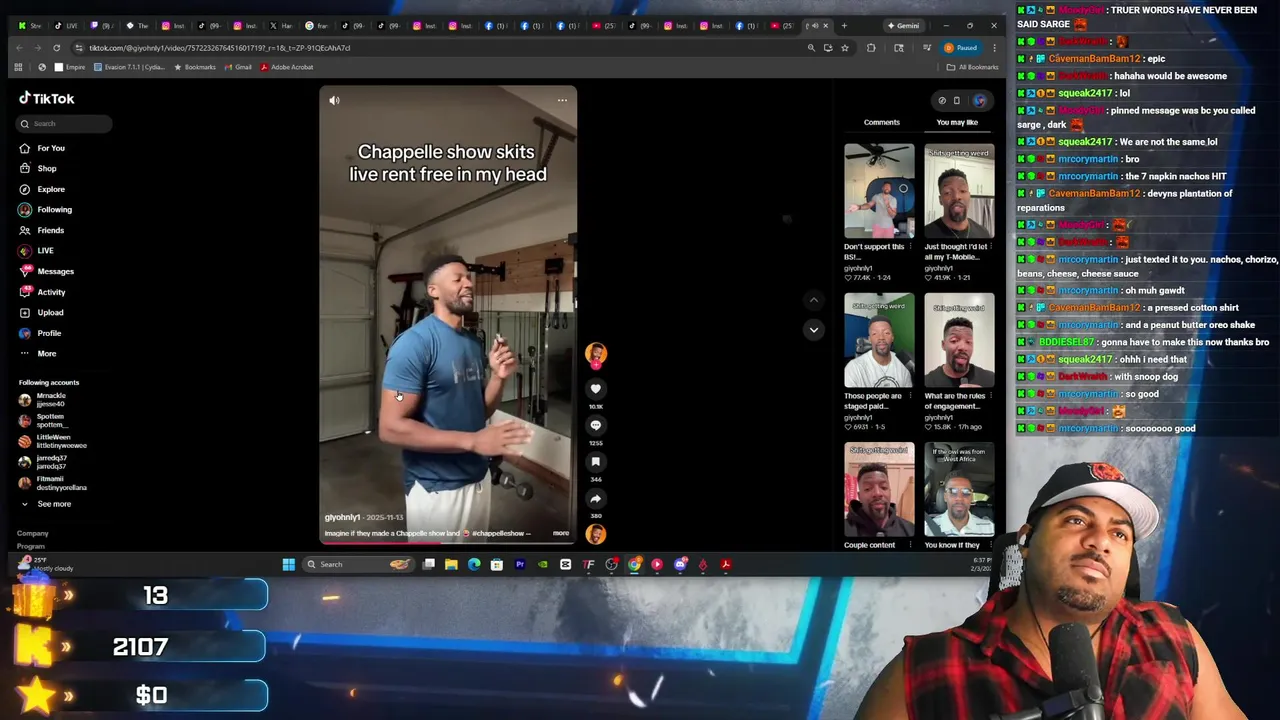Reload the page in Chrome
Image resolution: width=1280 pixels, height=720 pixels.
pyautogui.click(x=56, y=47)
